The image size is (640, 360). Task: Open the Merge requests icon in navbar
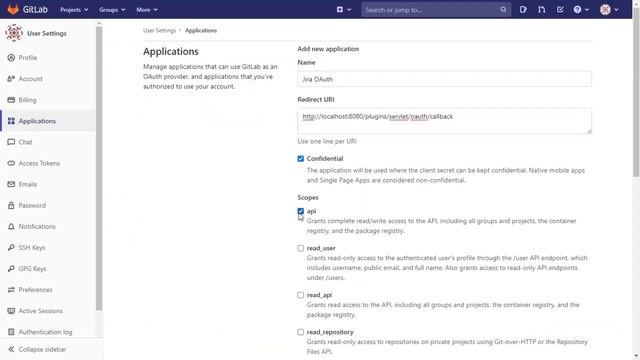point(541,9)
